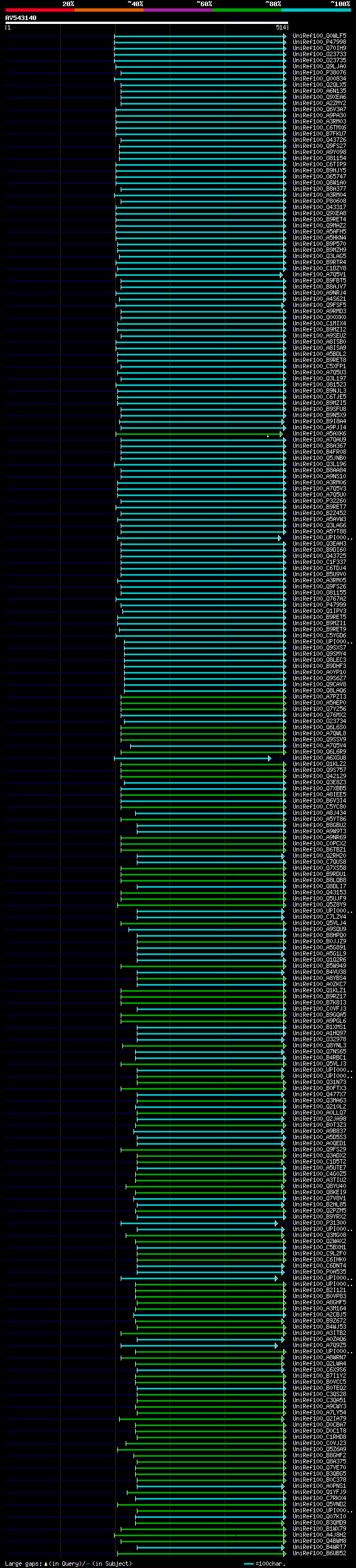Click the UniRef100_A0PNS1 label

[319, 1486]
